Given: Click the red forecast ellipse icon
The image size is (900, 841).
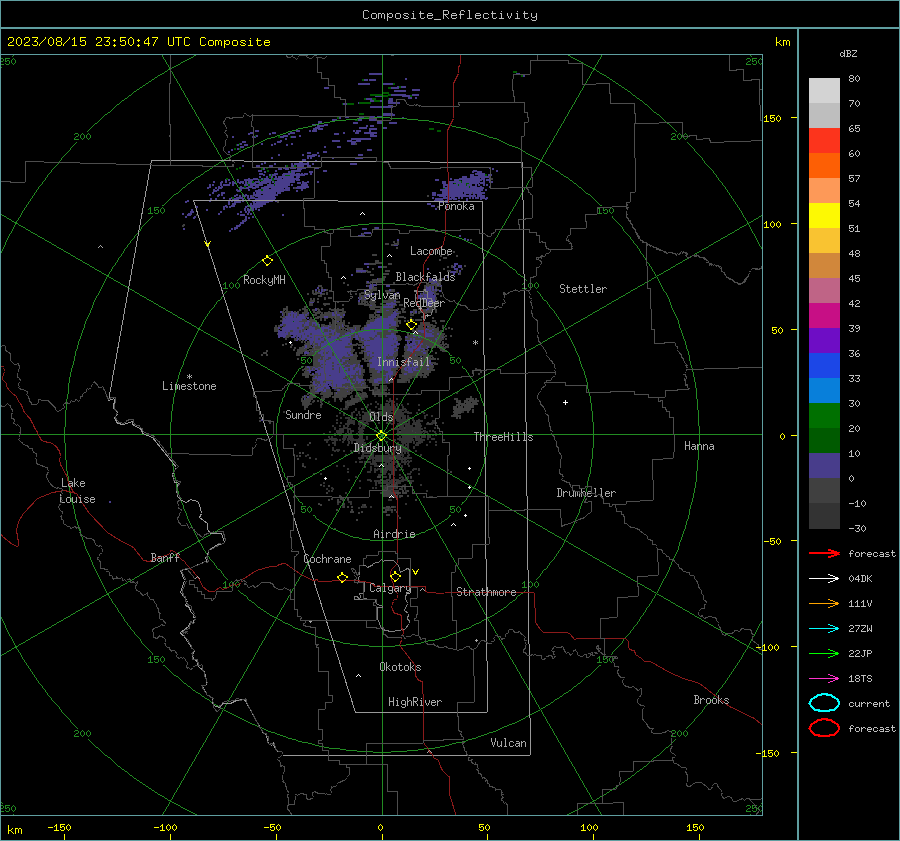Looking at the screenshot, I should tap(824, 728).
